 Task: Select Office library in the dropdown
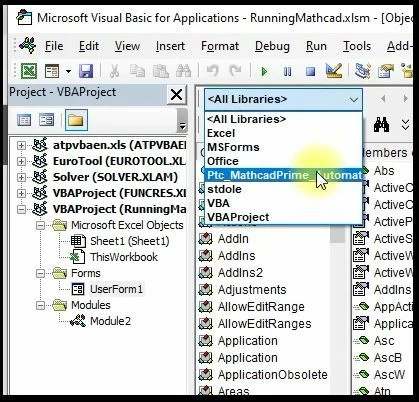(283, 161)
